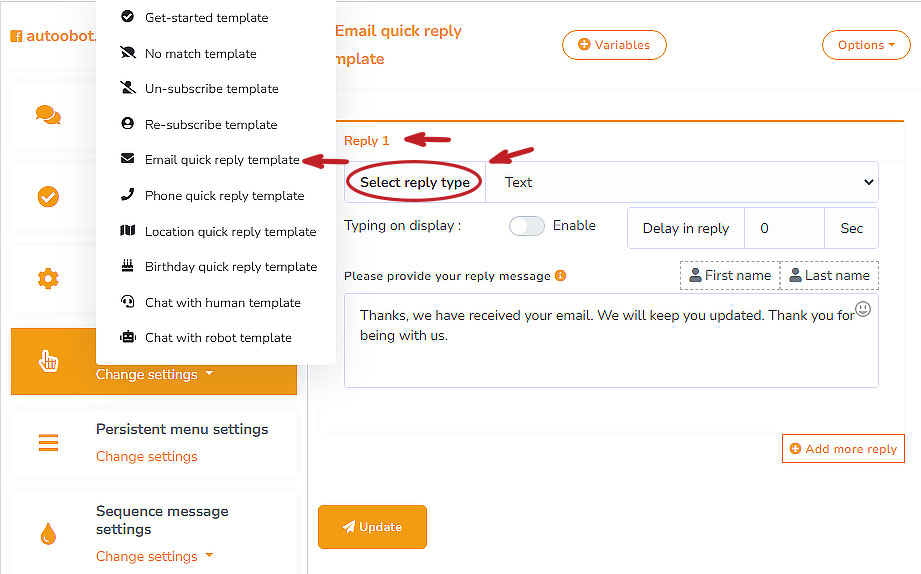Viewport: 921px width, 574px height.
Task: Expand Change settings under Sequence message settings
Action: coord(154,556)
